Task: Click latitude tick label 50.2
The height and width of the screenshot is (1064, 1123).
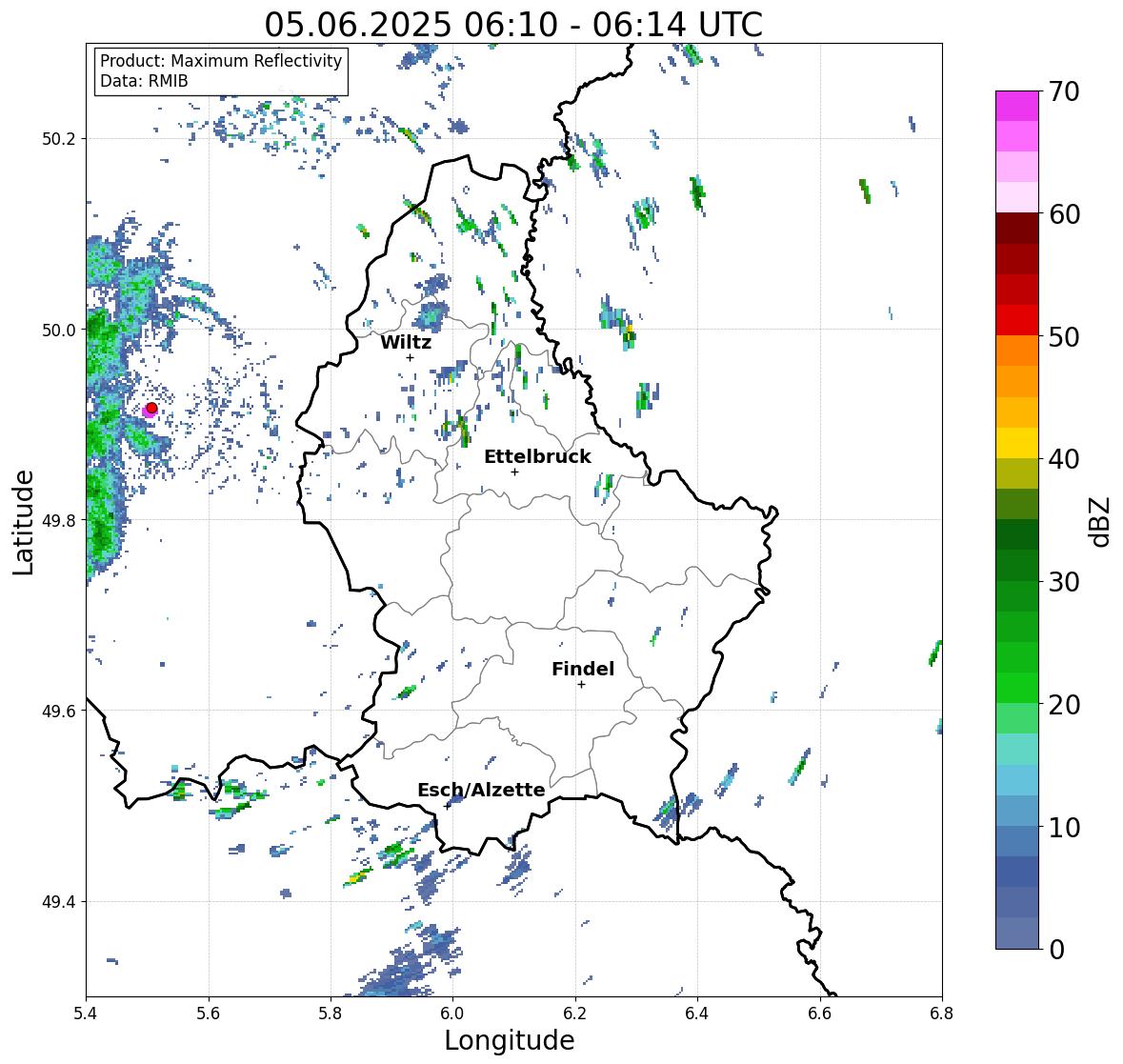Action: coord(59,139)
